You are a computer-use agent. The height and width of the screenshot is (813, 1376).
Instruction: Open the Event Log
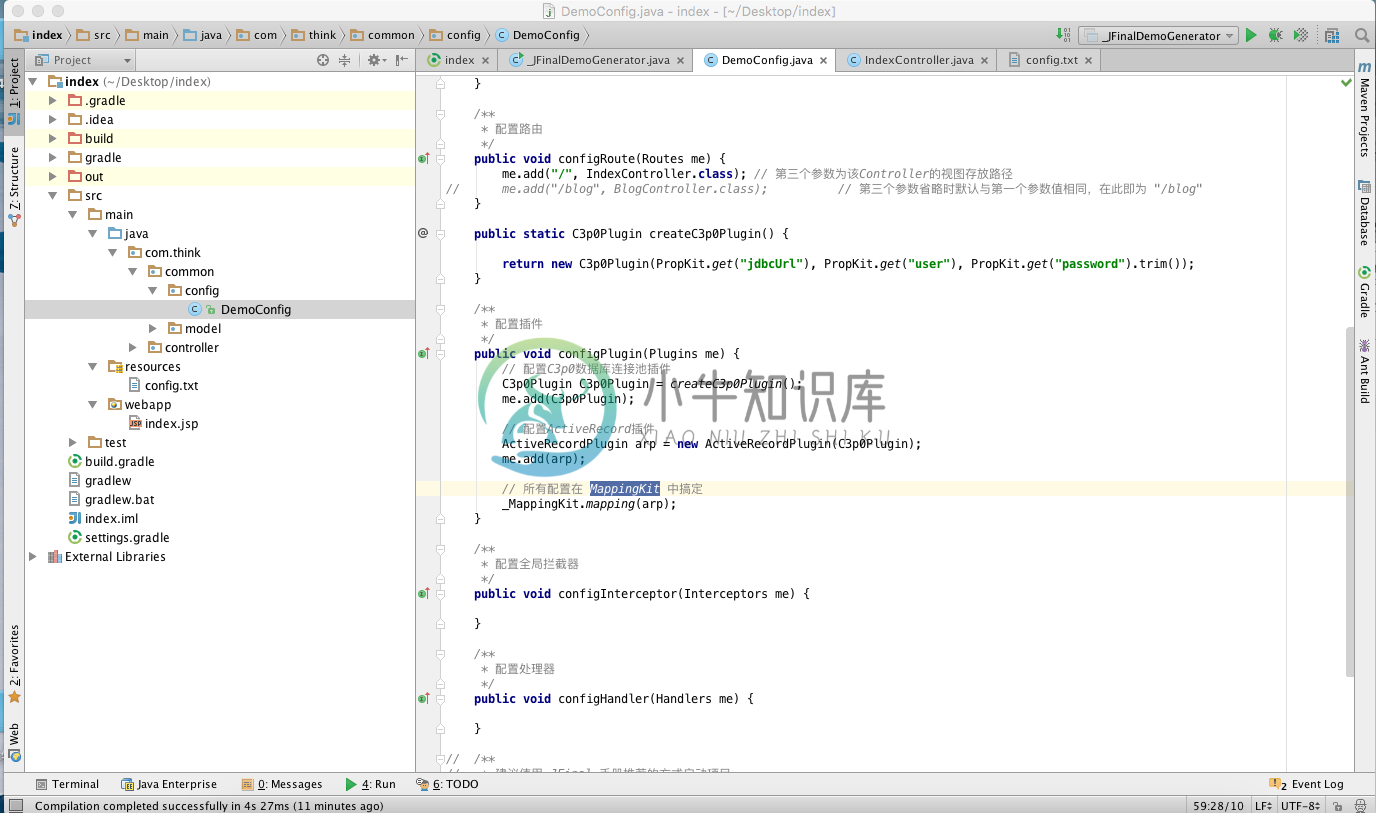(1307, 784)
